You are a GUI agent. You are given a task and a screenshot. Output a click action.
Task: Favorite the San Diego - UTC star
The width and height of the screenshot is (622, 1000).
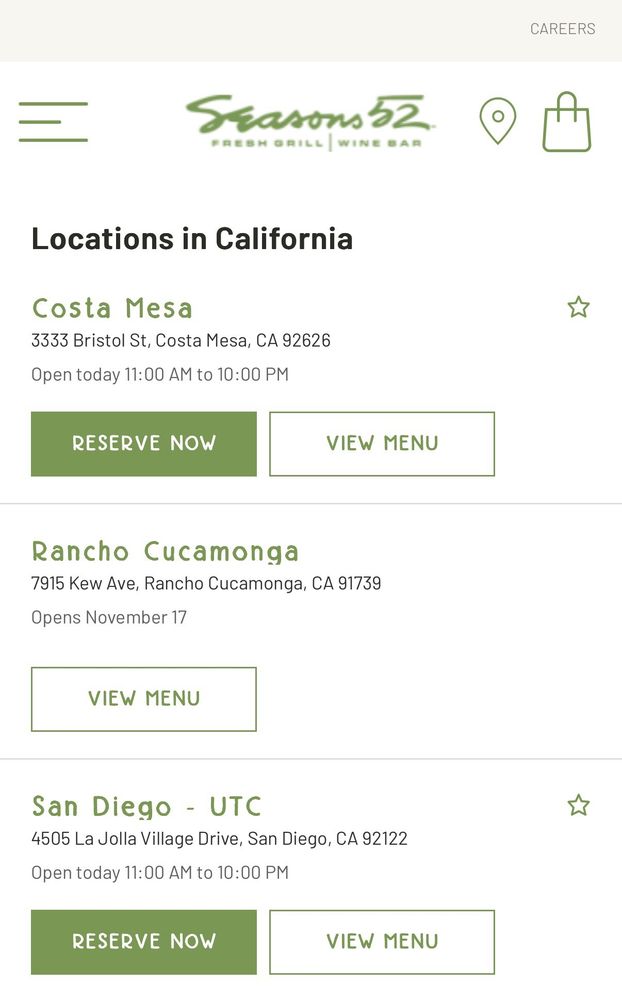(578, 805)
